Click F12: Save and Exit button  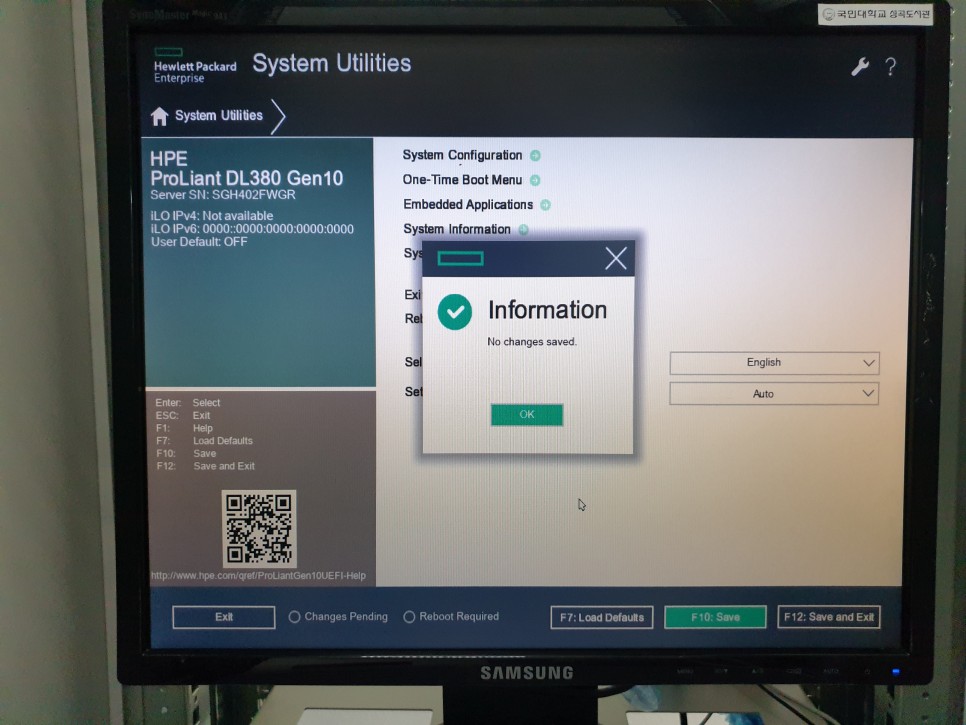pos(829,617)
